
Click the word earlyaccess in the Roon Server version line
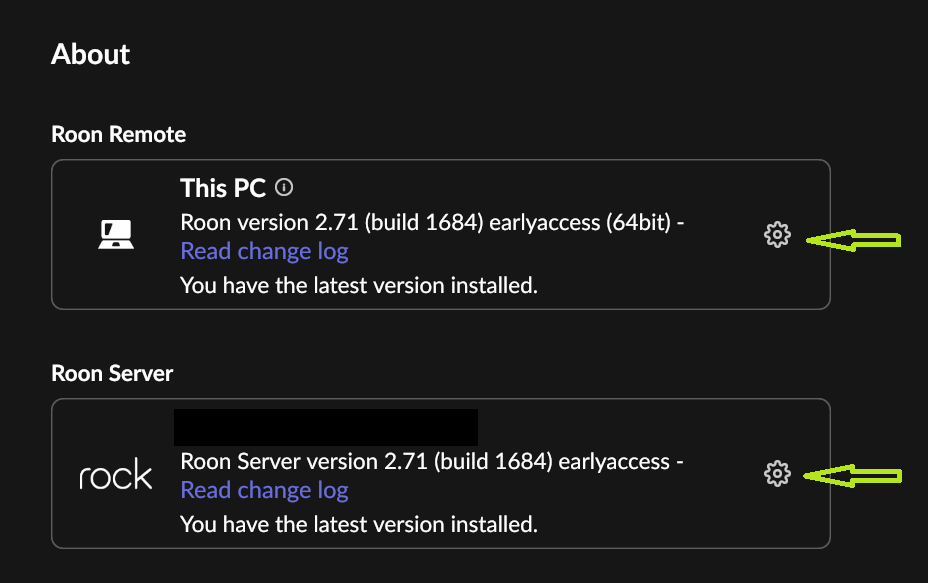(x=614, y=462)
